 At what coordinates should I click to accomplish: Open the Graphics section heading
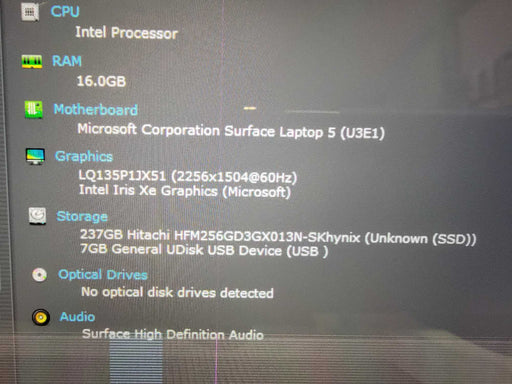(84, 156)
